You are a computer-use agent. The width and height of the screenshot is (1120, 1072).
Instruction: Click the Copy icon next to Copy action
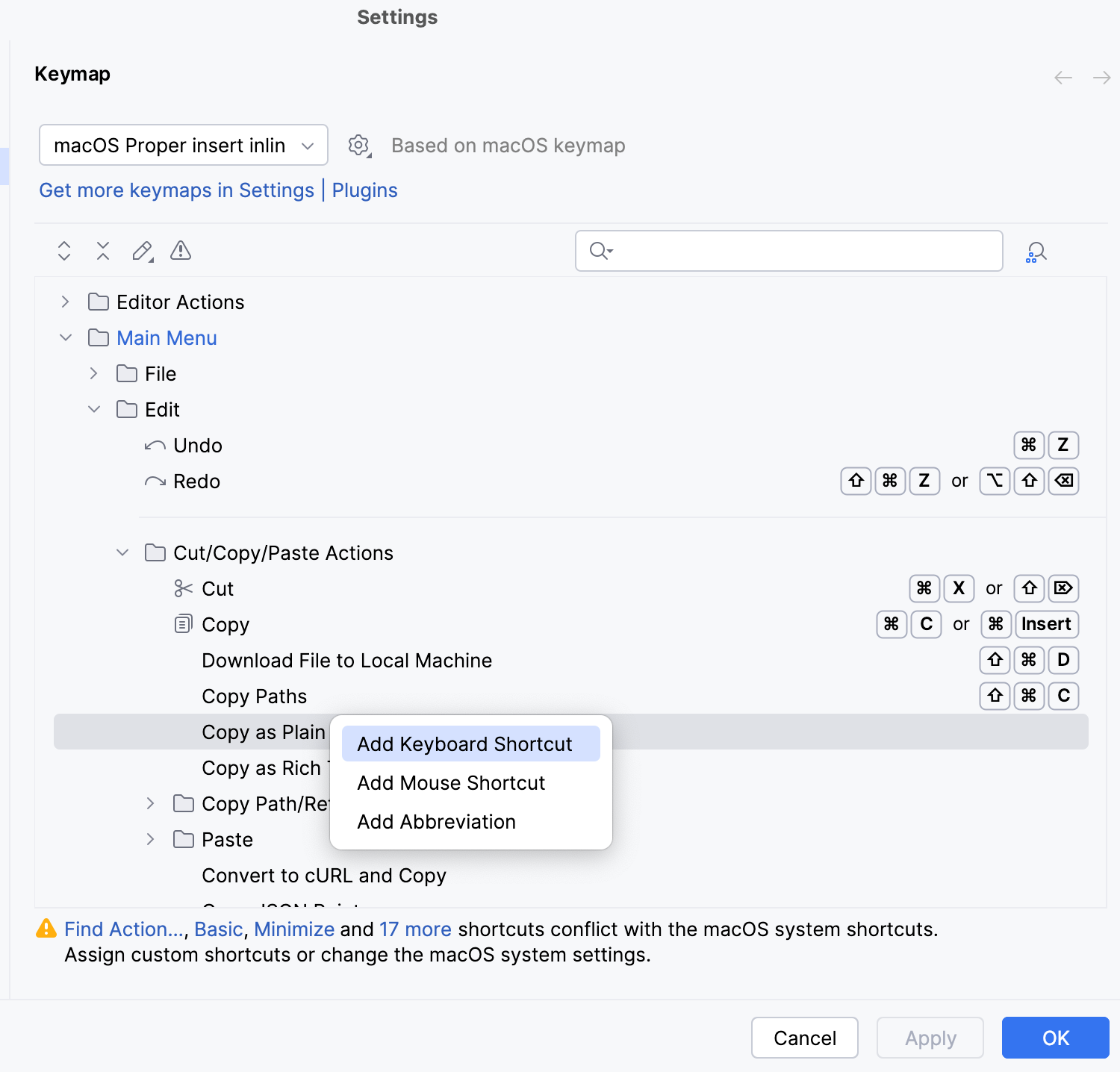[182, 624]
